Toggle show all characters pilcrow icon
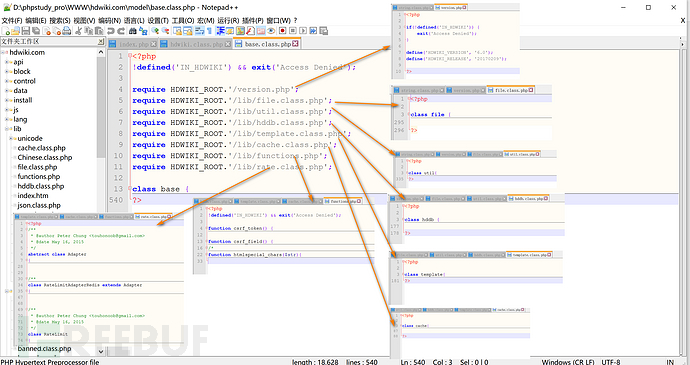The image size is (690, 365). click(x=209, y=31)
